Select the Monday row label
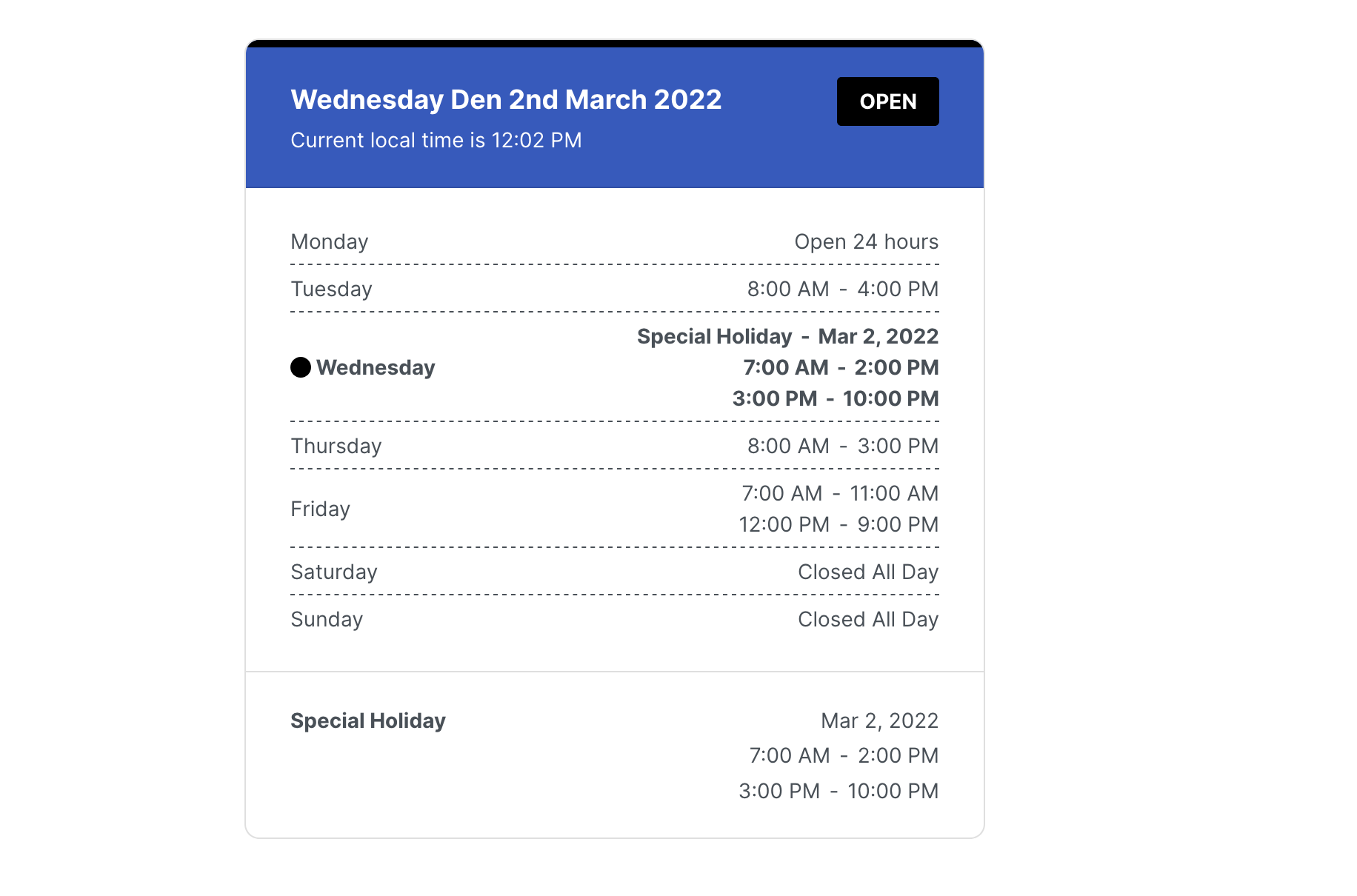 click(330, 241)
